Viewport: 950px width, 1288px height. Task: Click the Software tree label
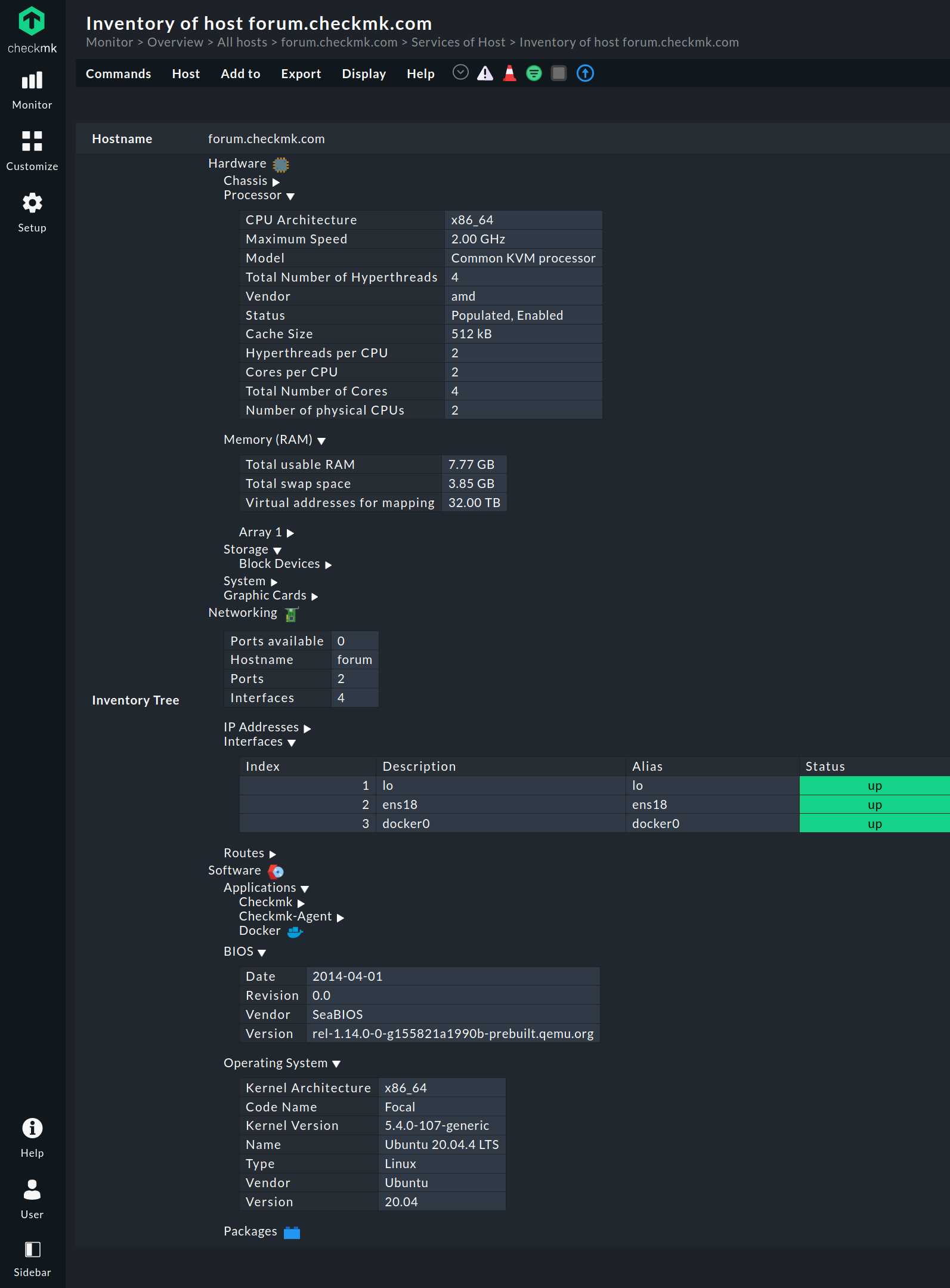coord(234,870)
